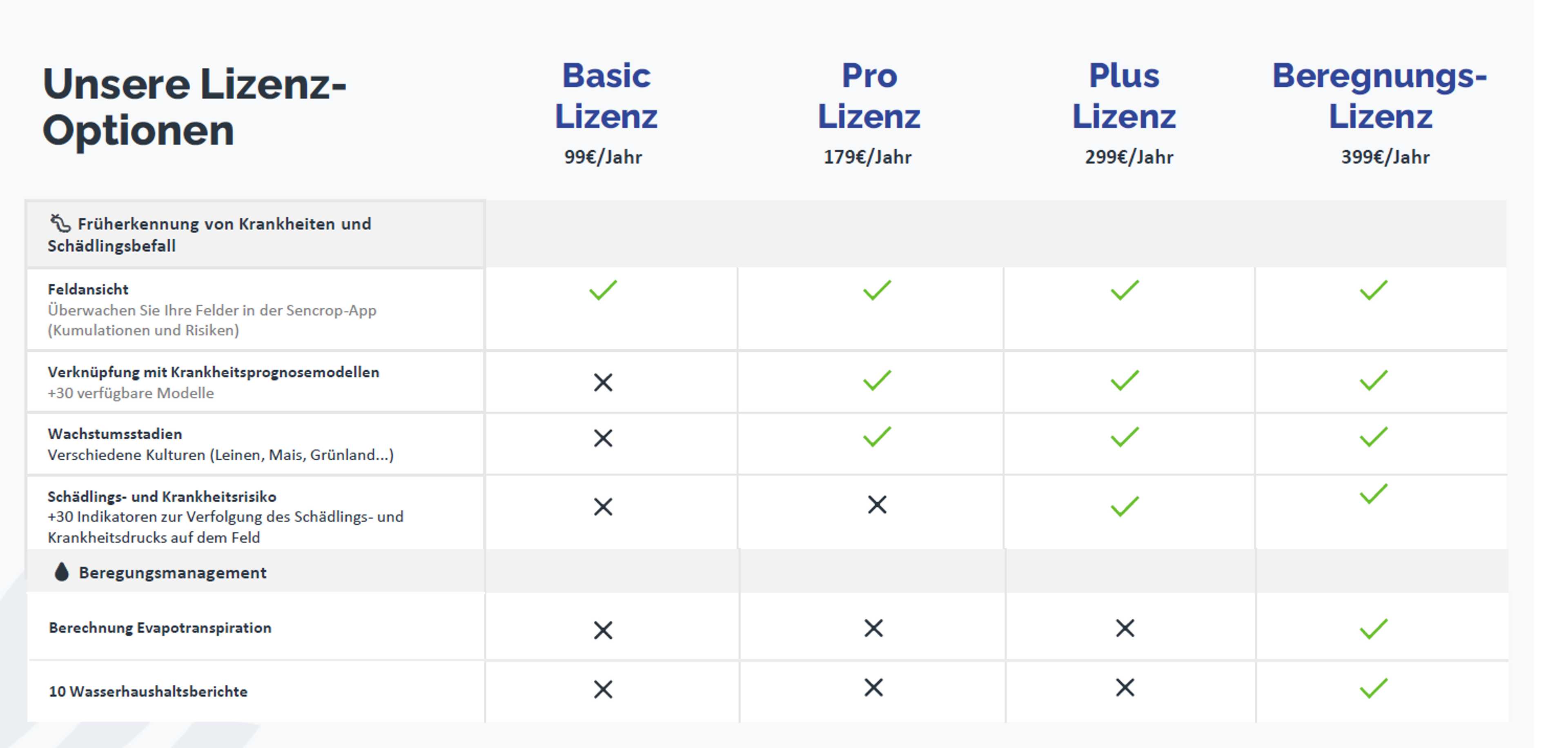Select the Plus Lizenz column heading

pos(1124,96)
